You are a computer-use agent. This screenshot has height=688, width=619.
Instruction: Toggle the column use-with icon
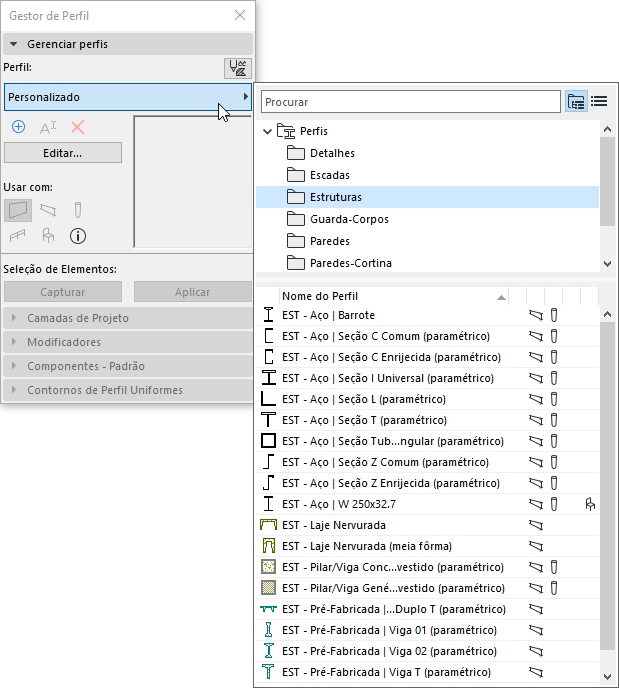click(78, 210)
